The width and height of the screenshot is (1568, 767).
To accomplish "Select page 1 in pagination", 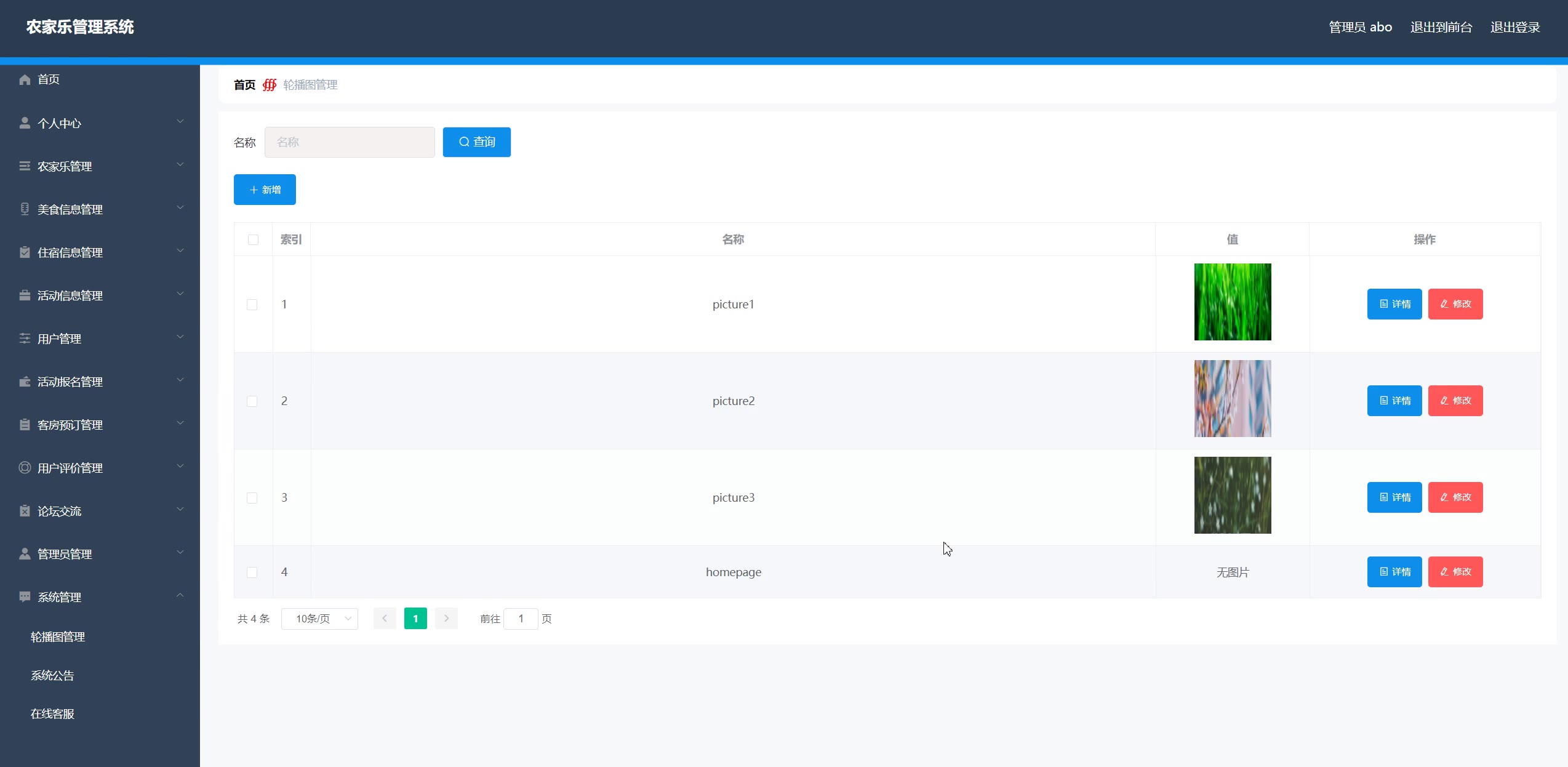I will pos(415,619).
